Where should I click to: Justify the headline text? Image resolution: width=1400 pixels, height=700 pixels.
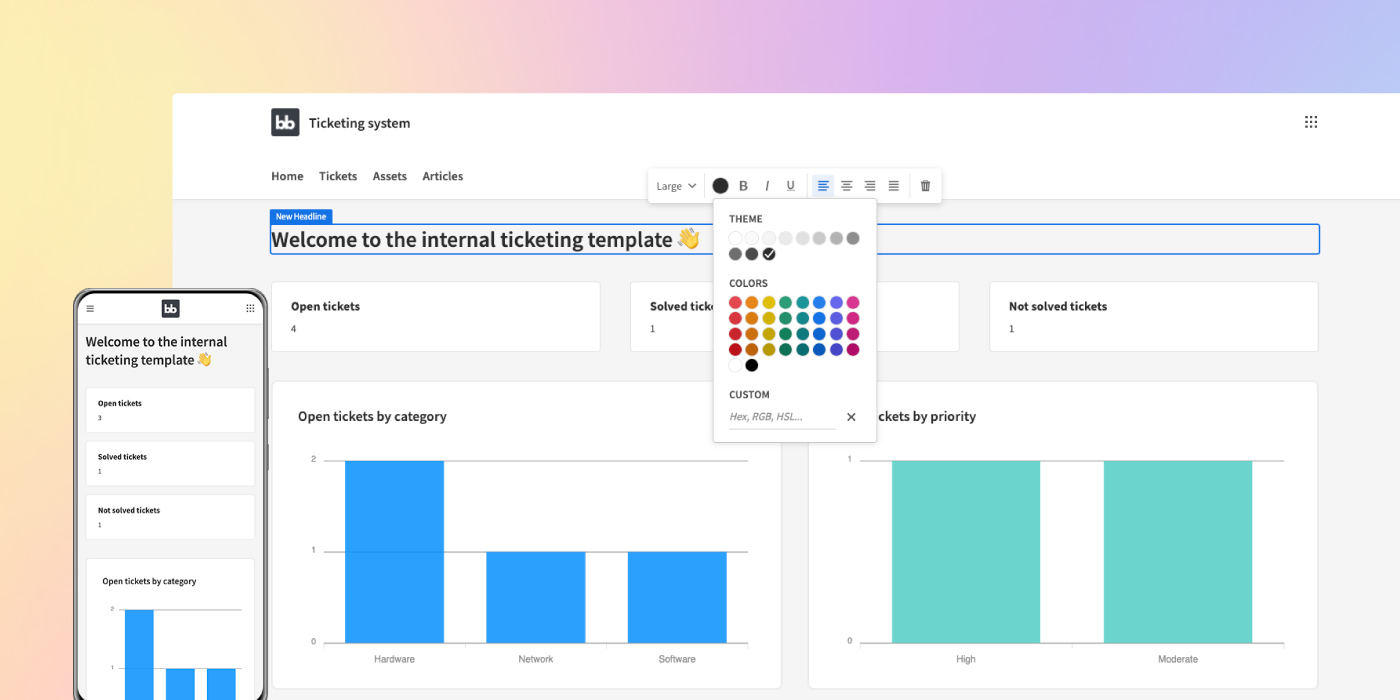894,186
